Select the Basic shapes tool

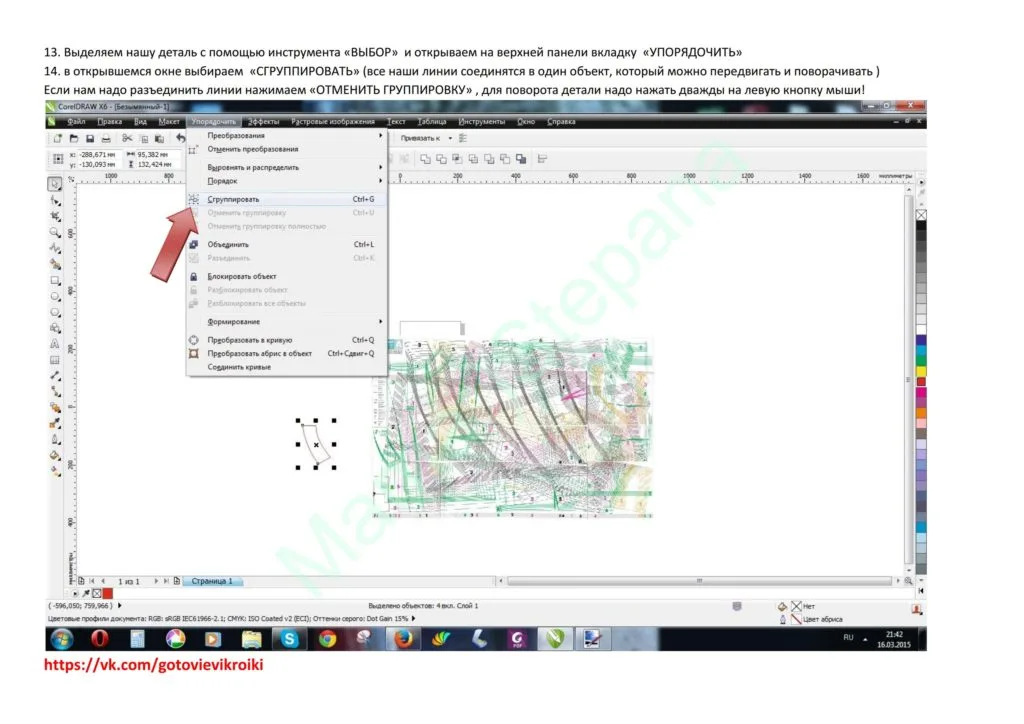(55, 328)
